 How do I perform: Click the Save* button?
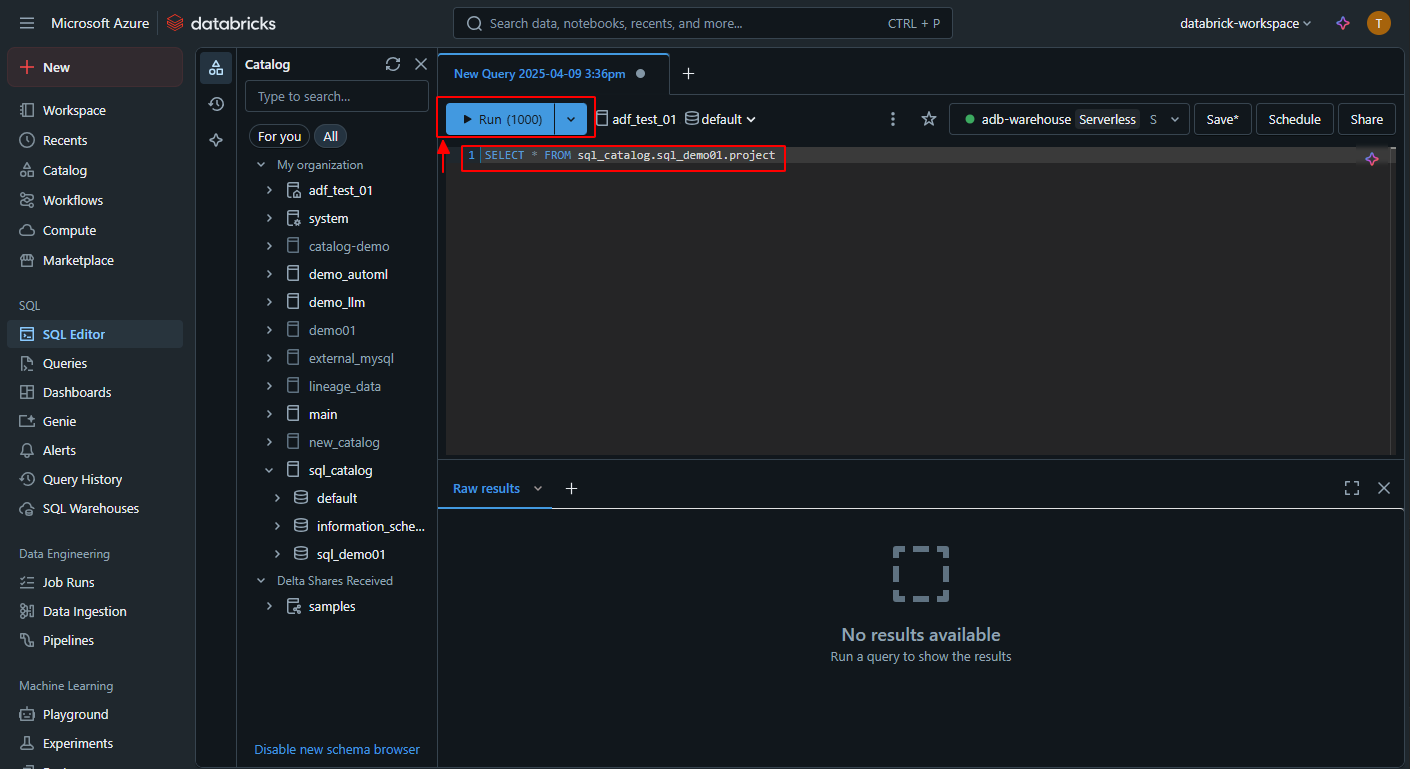point(1222,119)
